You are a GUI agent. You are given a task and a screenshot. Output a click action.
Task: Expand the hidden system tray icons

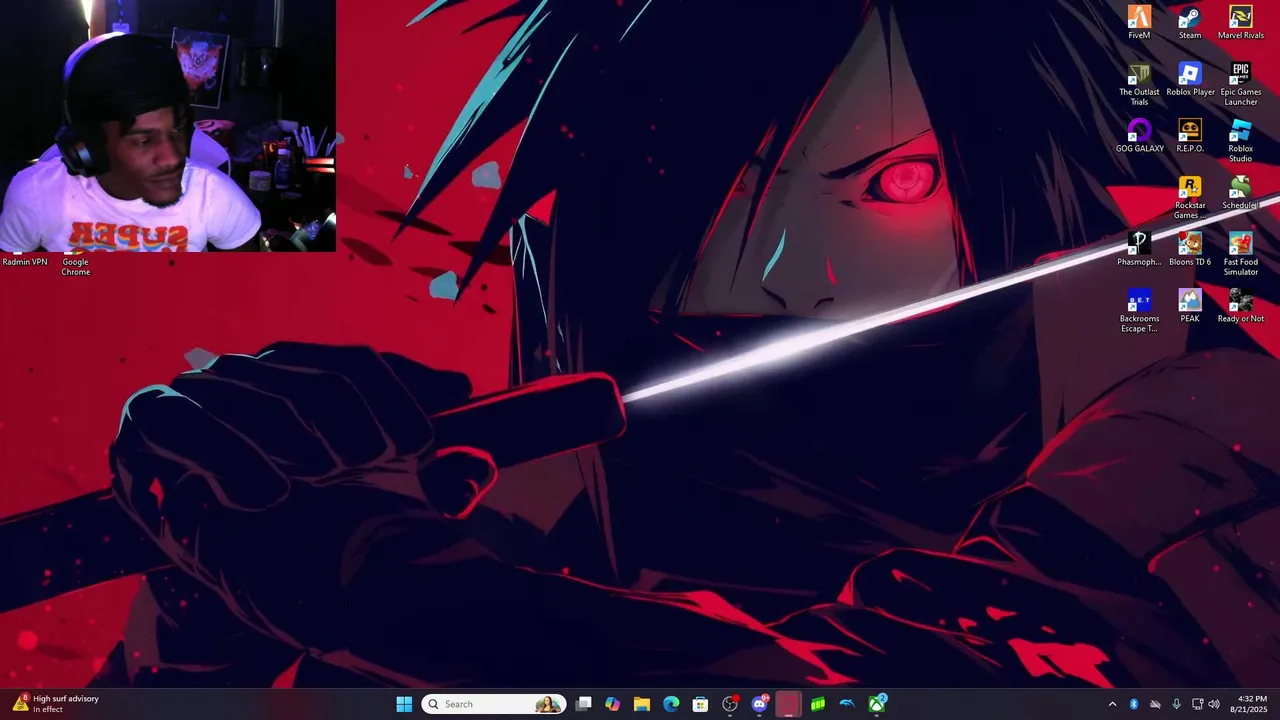click(1112, 704)
